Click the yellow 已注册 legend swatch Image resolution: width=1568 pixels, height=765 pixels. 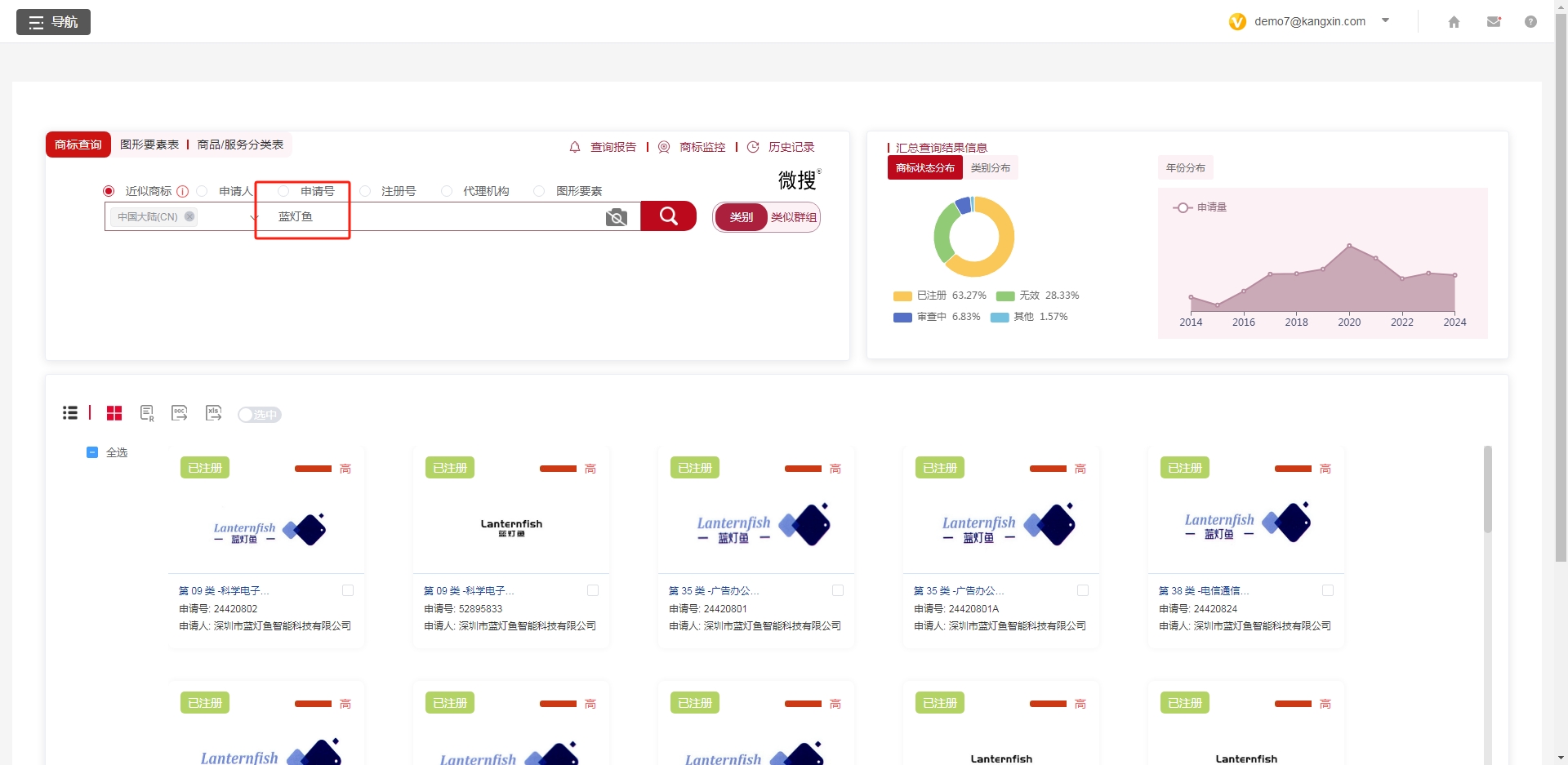point(902,296)
